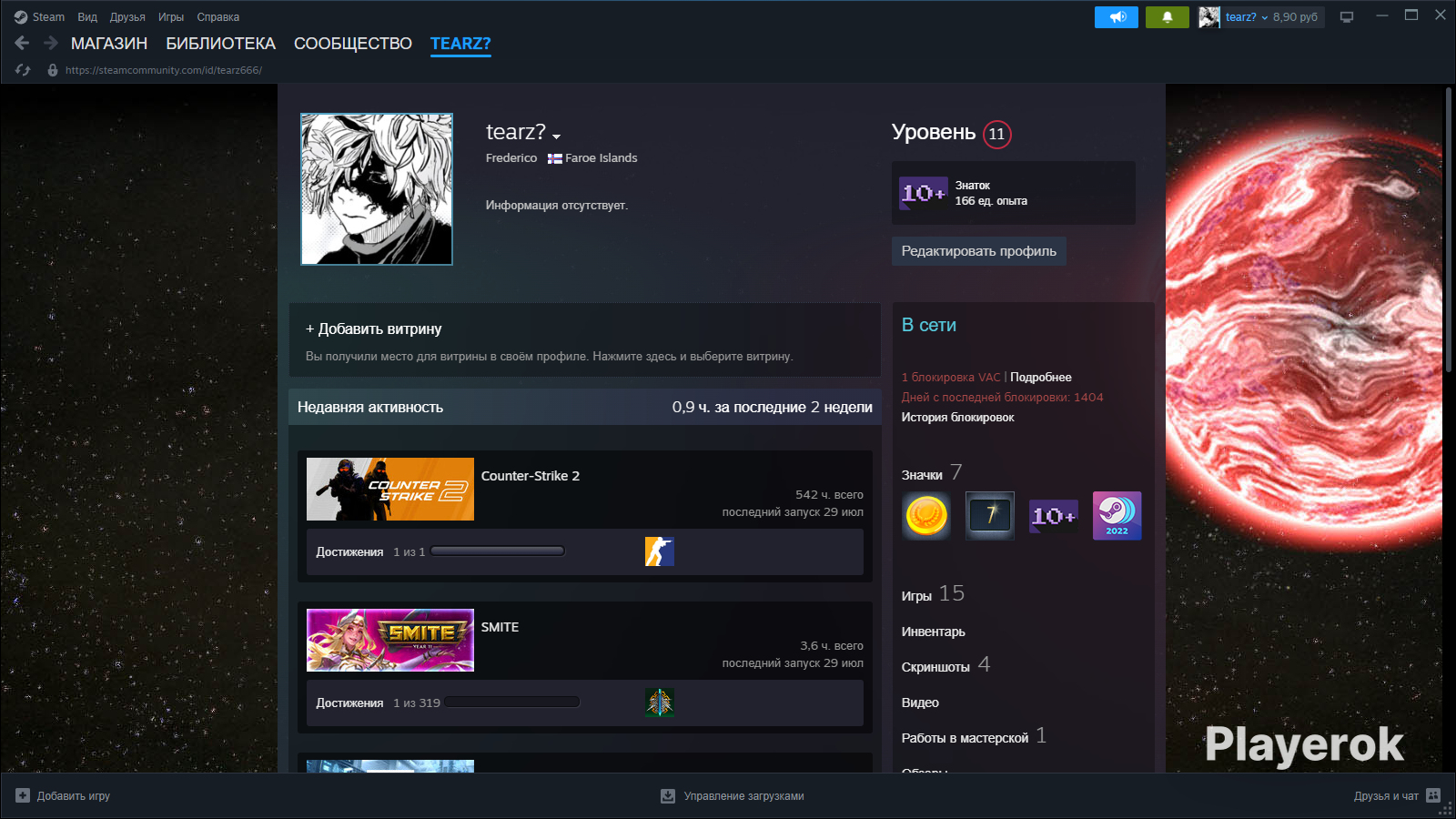The width and height of the screenshot is (1456, 819).
Task: Click Достижения link under Counter-Strike 2
Action: (349, 552)
